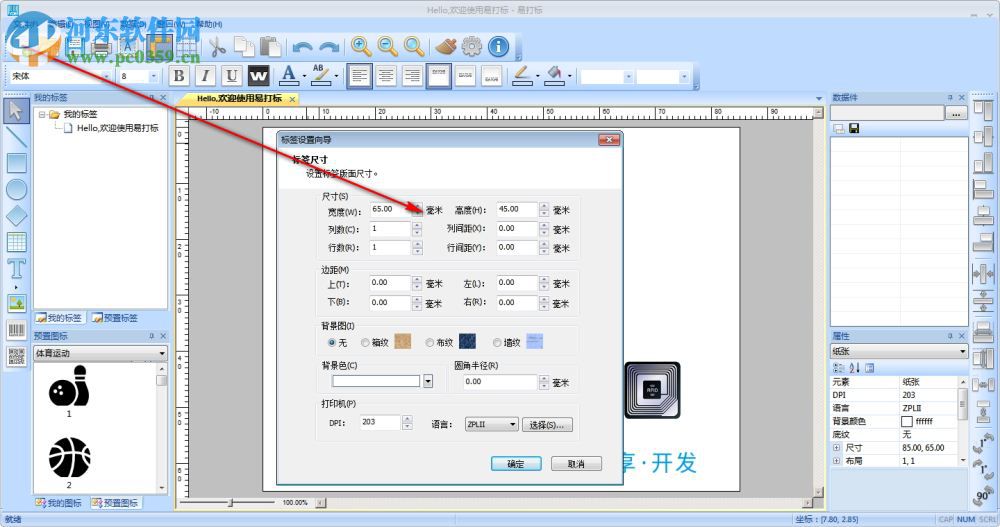Image resolution: width=1000 pixels, height=527 pixels.
Task: Click 确定 button in wizard
Action: (x=516, y=464)
